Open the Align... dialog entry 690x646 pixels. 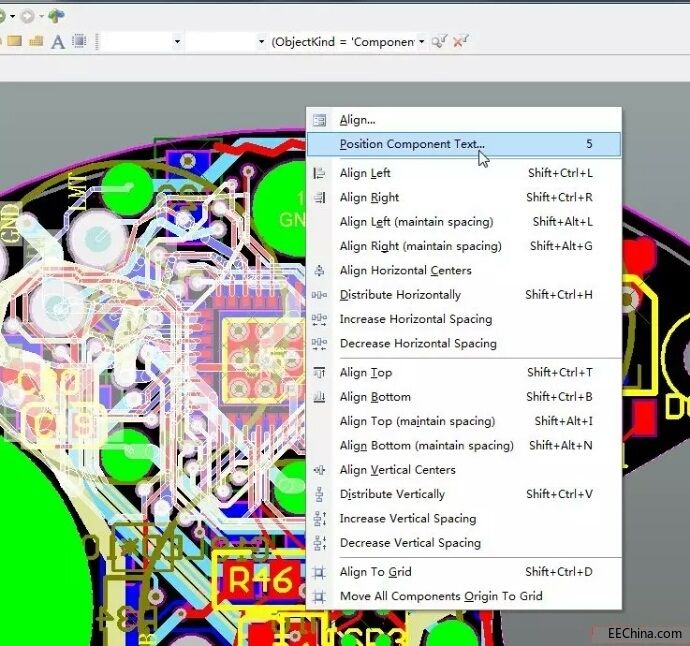click(357, 120)
